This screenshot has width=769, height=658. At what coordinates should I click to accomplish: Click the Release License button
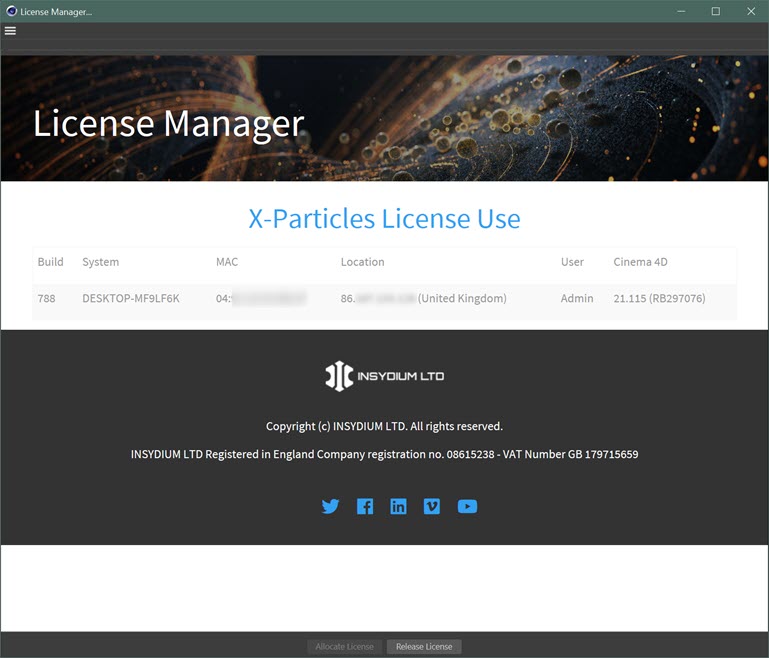tap(424, 647)
